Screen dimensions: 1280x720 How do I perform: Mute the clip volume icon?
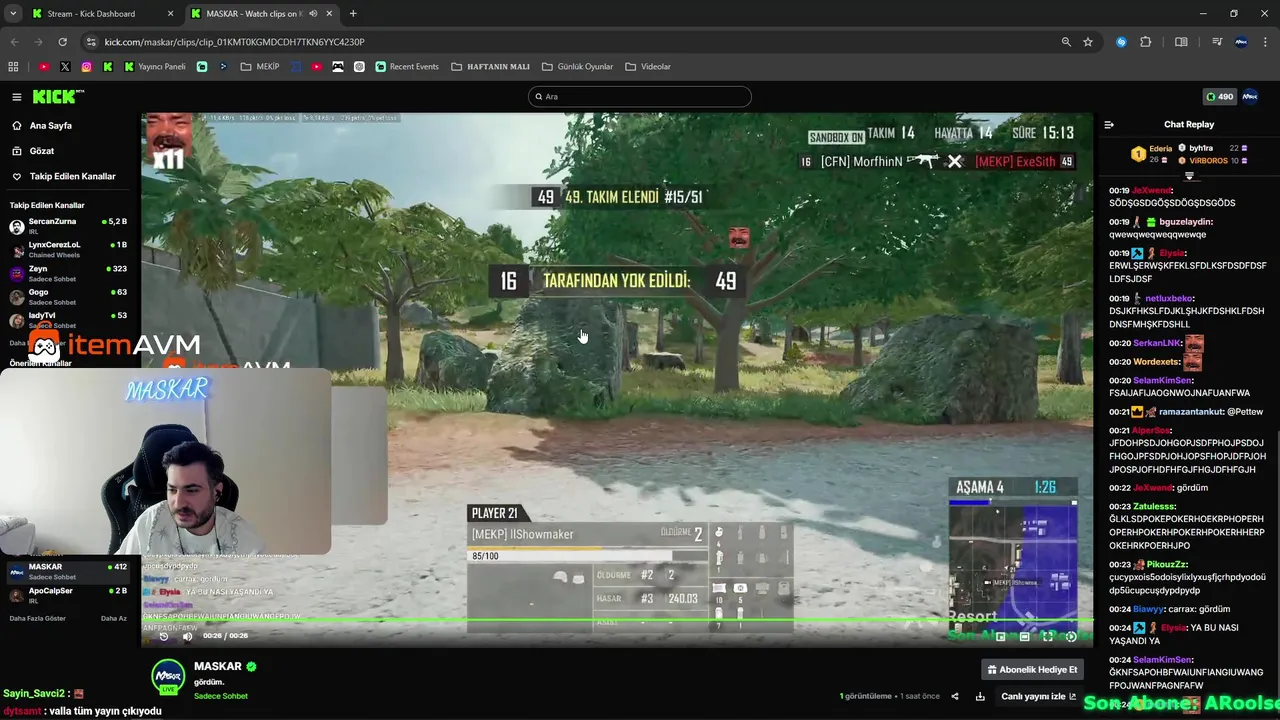click(x=187, y=636)
